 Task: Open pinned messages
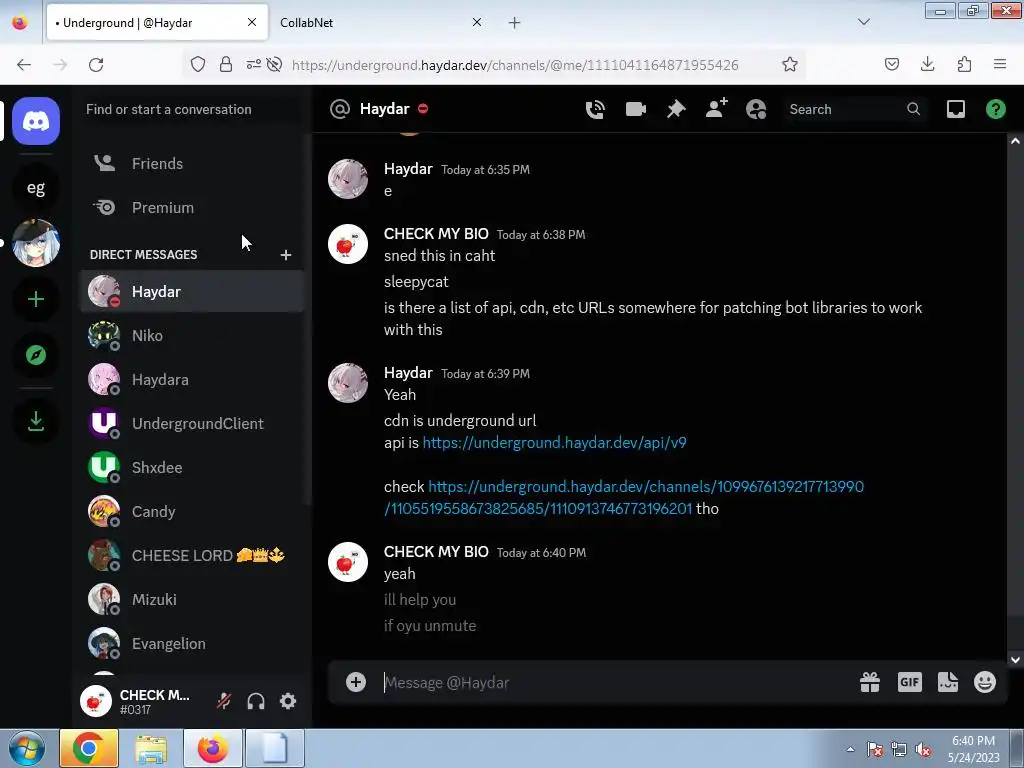[x=676, y=109]
